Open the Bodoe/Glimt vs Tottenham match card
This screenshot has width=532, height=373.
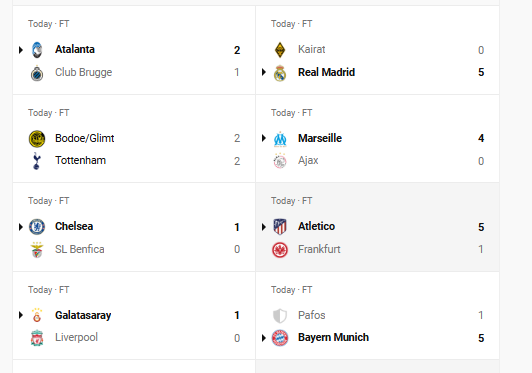(134, 139)
